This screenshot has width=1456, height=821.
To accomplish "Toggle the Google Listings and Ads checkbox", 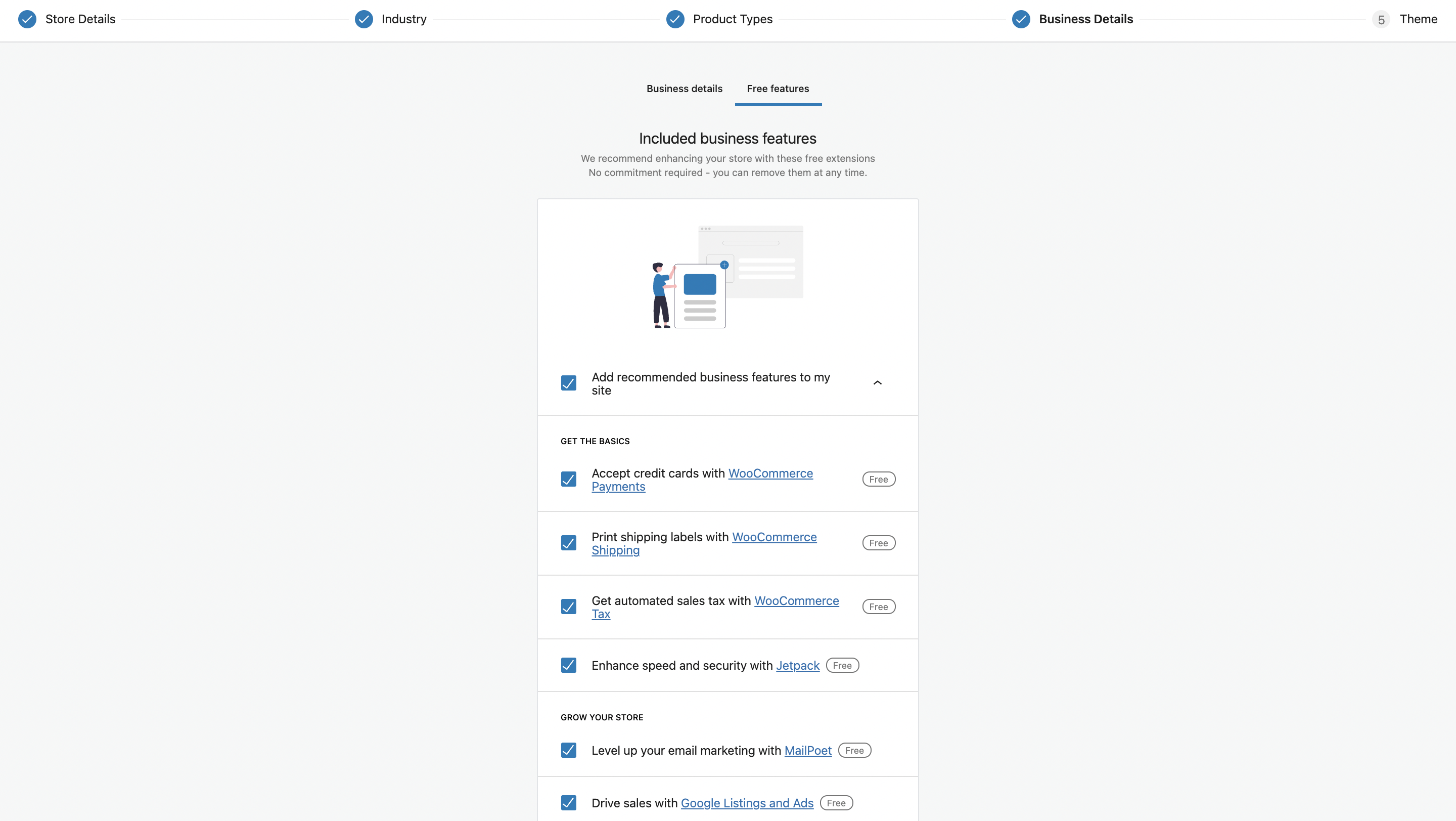I will (569, 803).
